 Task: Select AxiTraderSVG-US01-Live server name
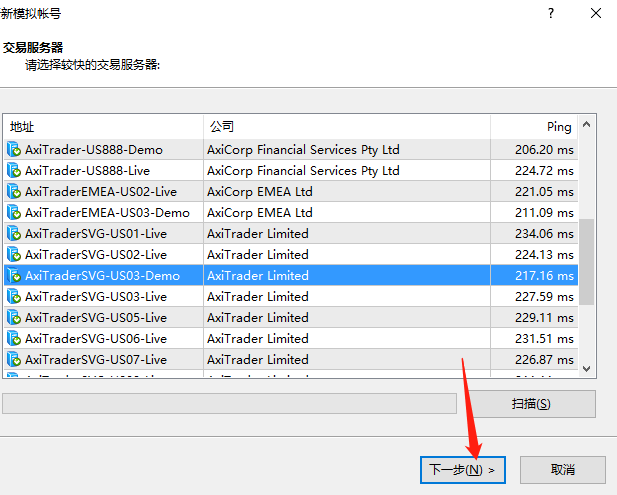(96, 233)
